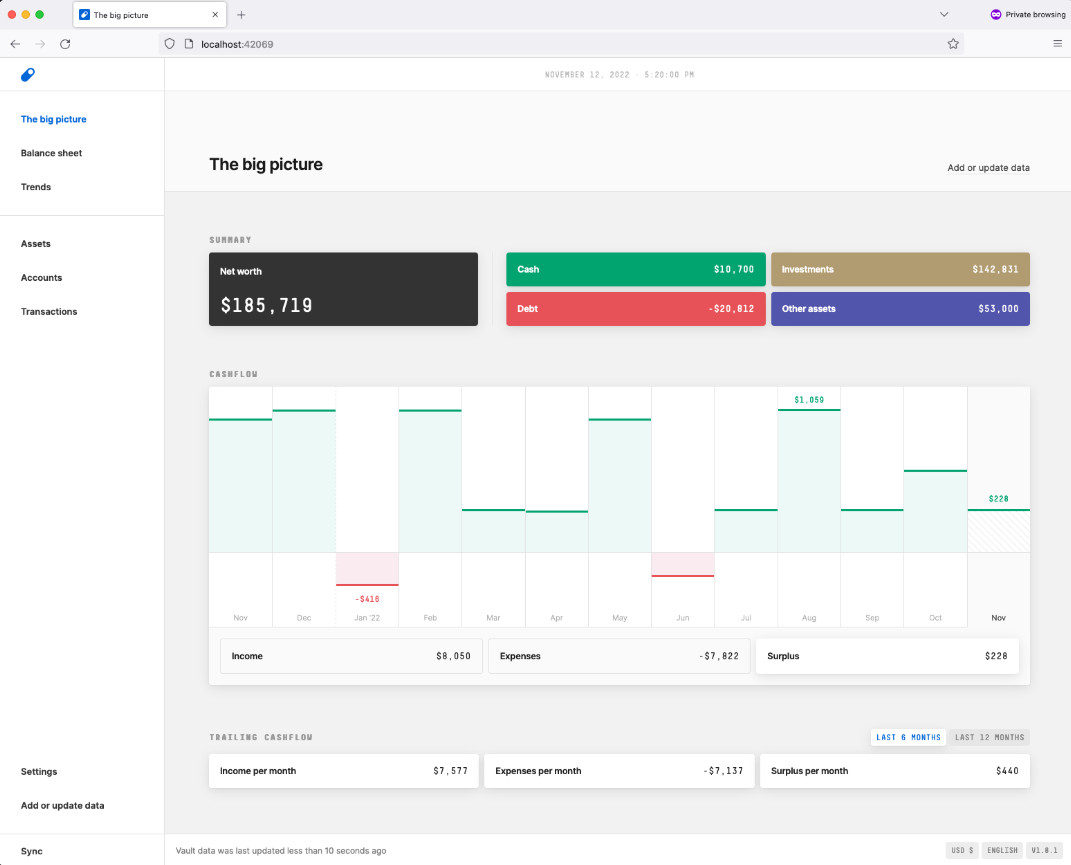Viewport: 1071px width, 865px height.
Task: Click the blue app logo icon
Action: 28,74
